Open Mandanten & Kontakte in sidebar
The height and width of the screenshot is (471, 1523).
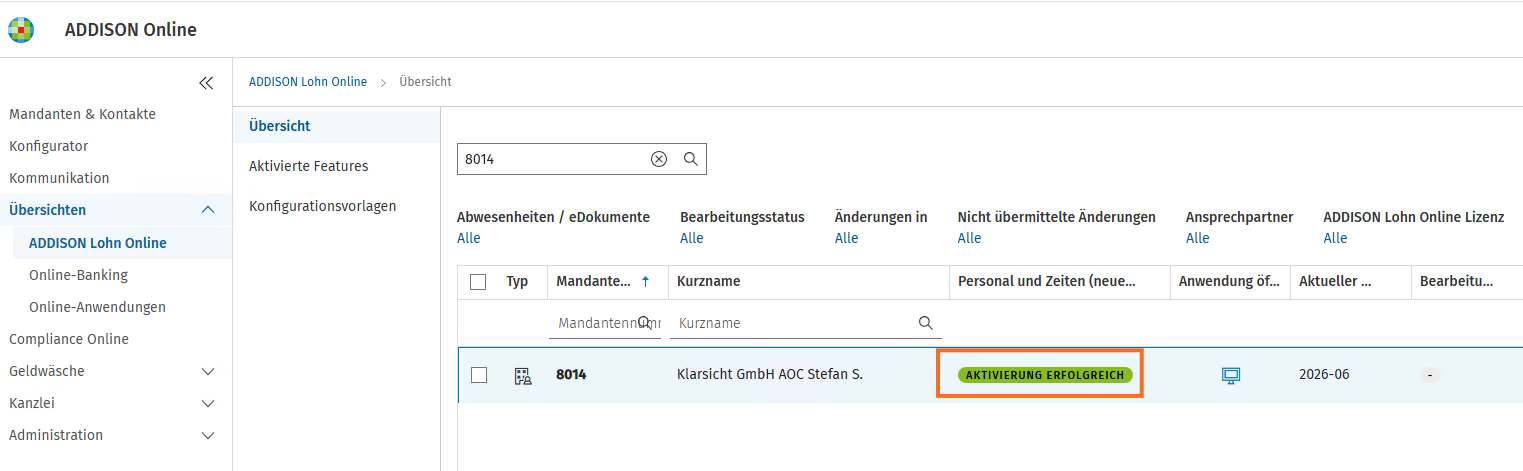coord(82,114)
